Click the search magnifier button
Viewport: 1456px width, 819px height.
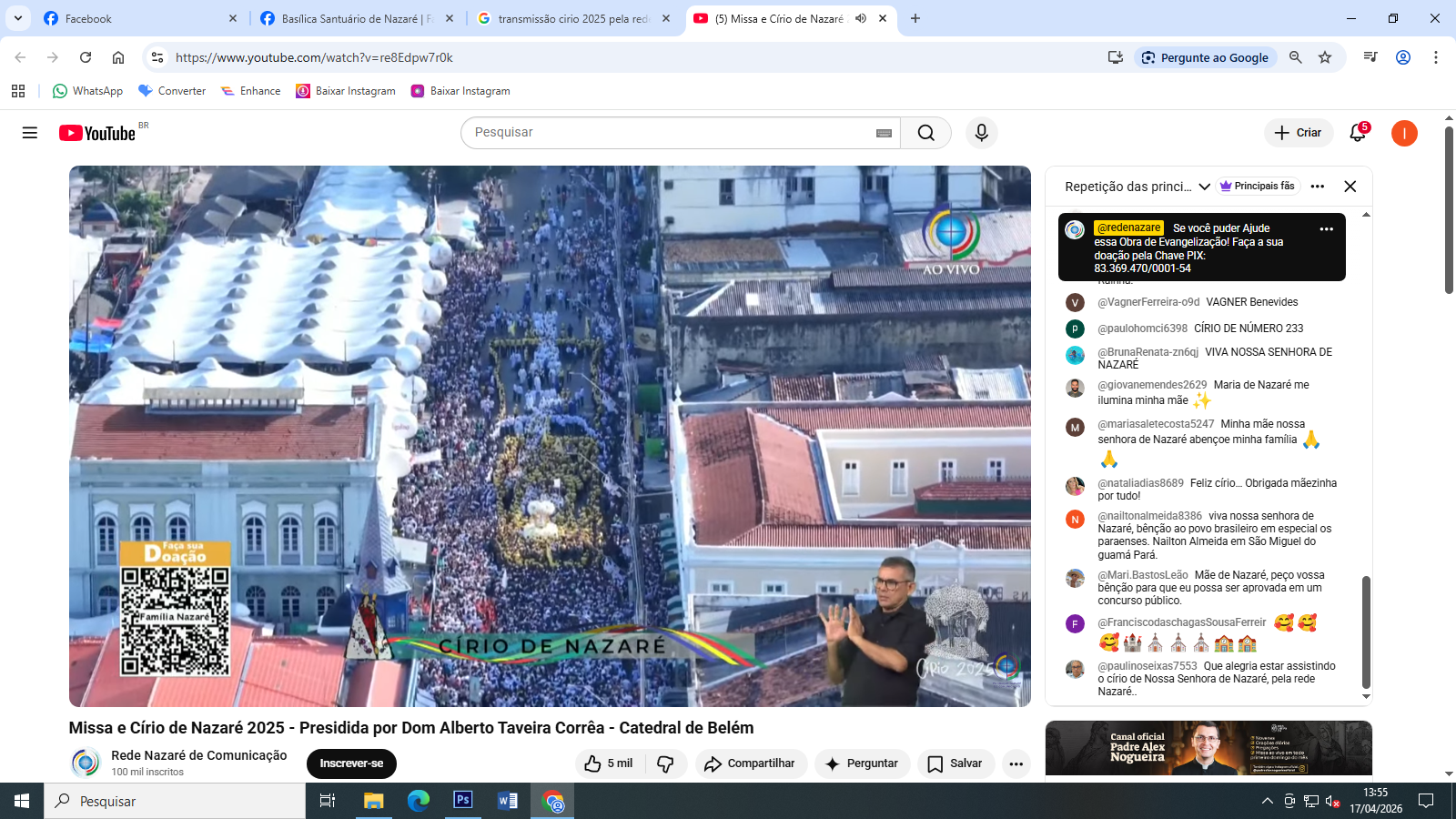coord(925,133)
